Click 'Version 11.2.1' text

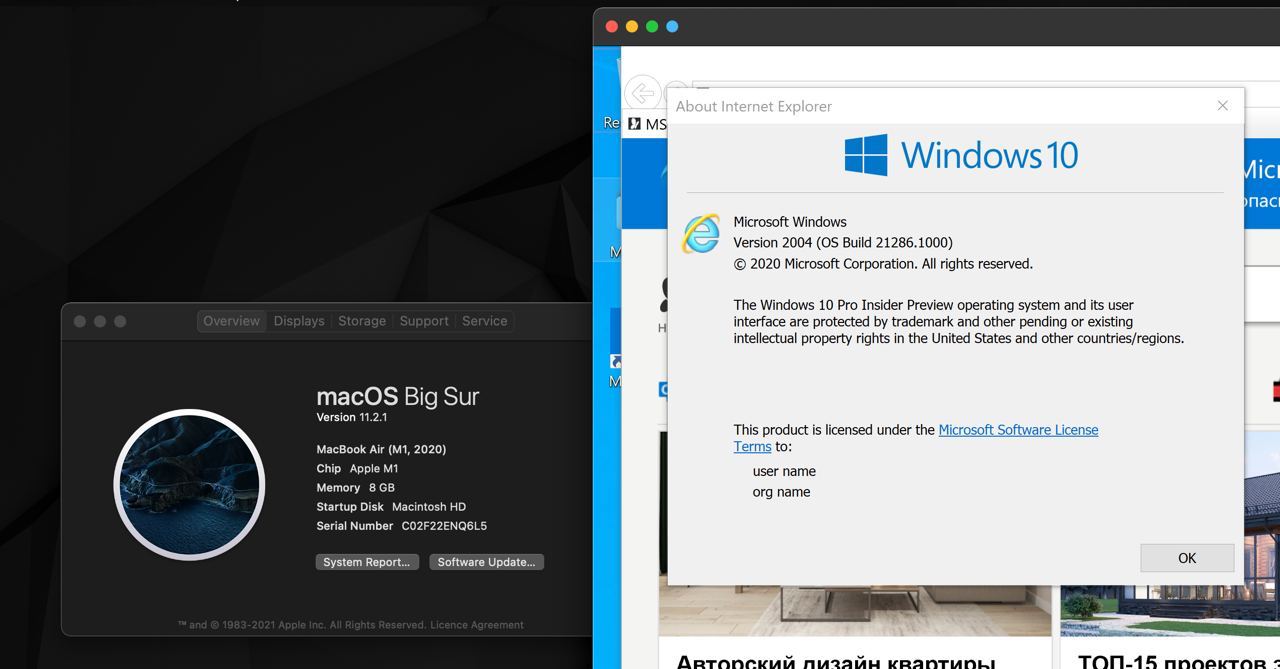click(x=352, y=417)
